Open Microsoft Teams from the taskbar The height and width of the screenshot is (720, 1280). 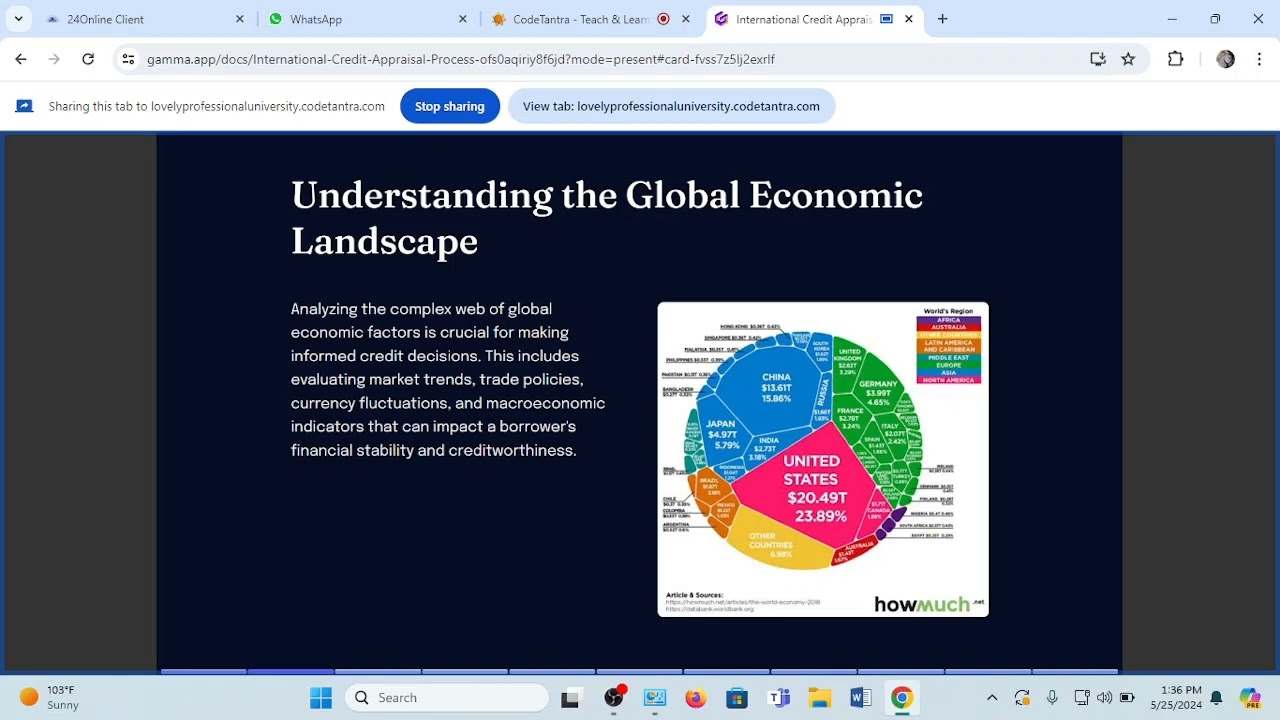[778, 698]
